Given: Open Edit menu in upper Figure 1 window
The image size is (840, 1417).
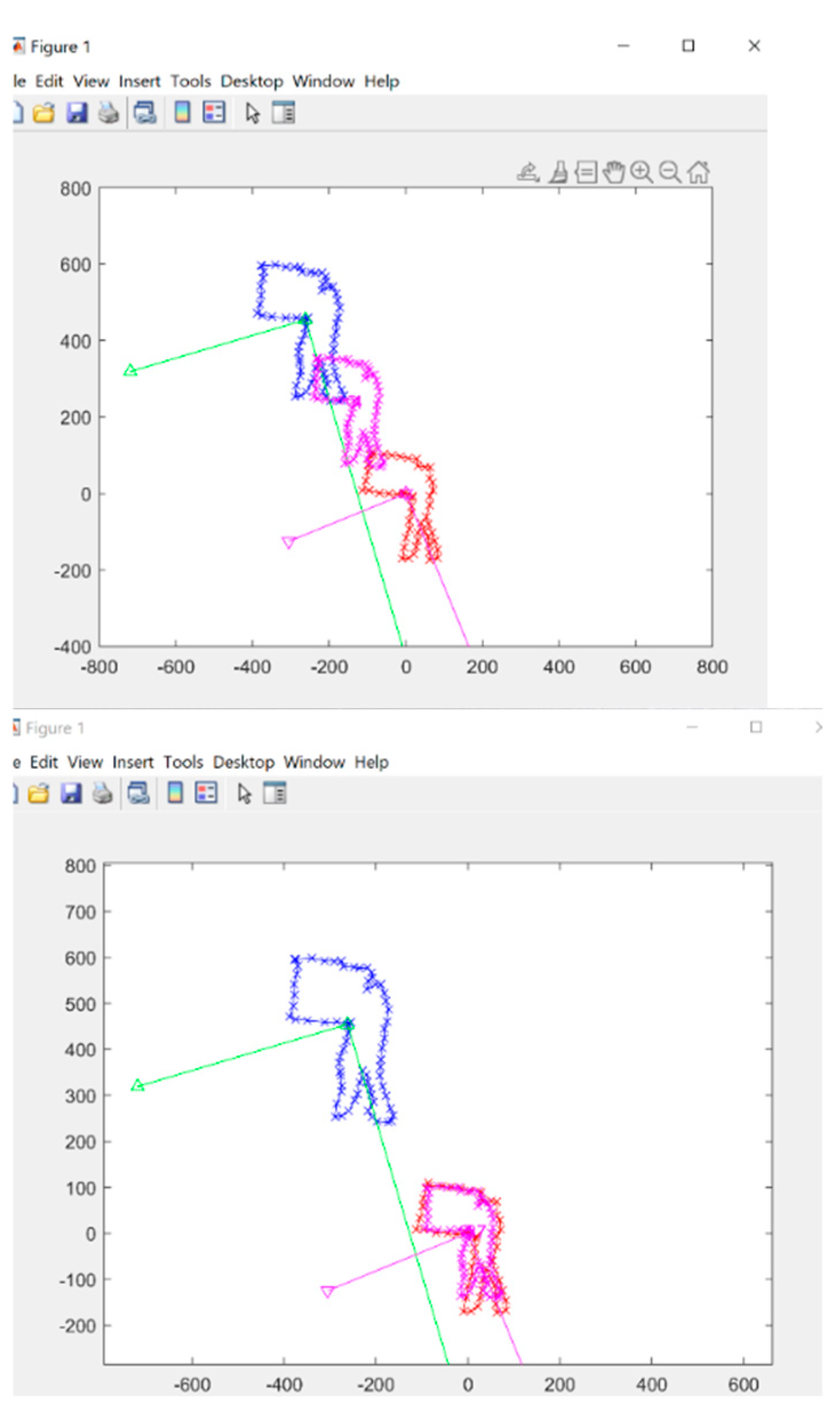Looking at the screenshot, I should [49, 81].
